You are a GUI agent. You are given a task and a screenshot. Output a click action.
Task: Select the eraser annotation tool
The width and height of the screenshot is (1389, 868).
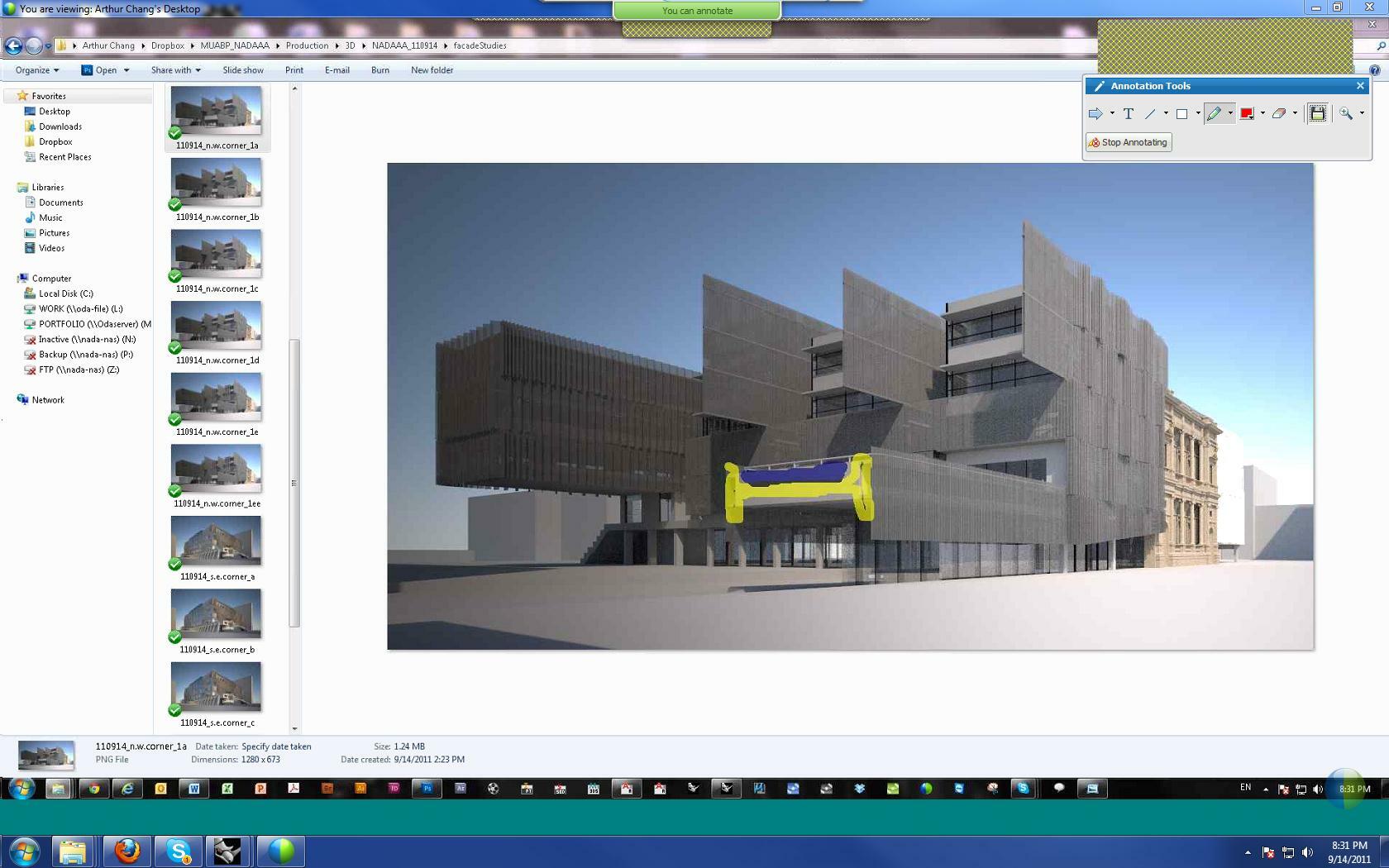point(1279,114)
